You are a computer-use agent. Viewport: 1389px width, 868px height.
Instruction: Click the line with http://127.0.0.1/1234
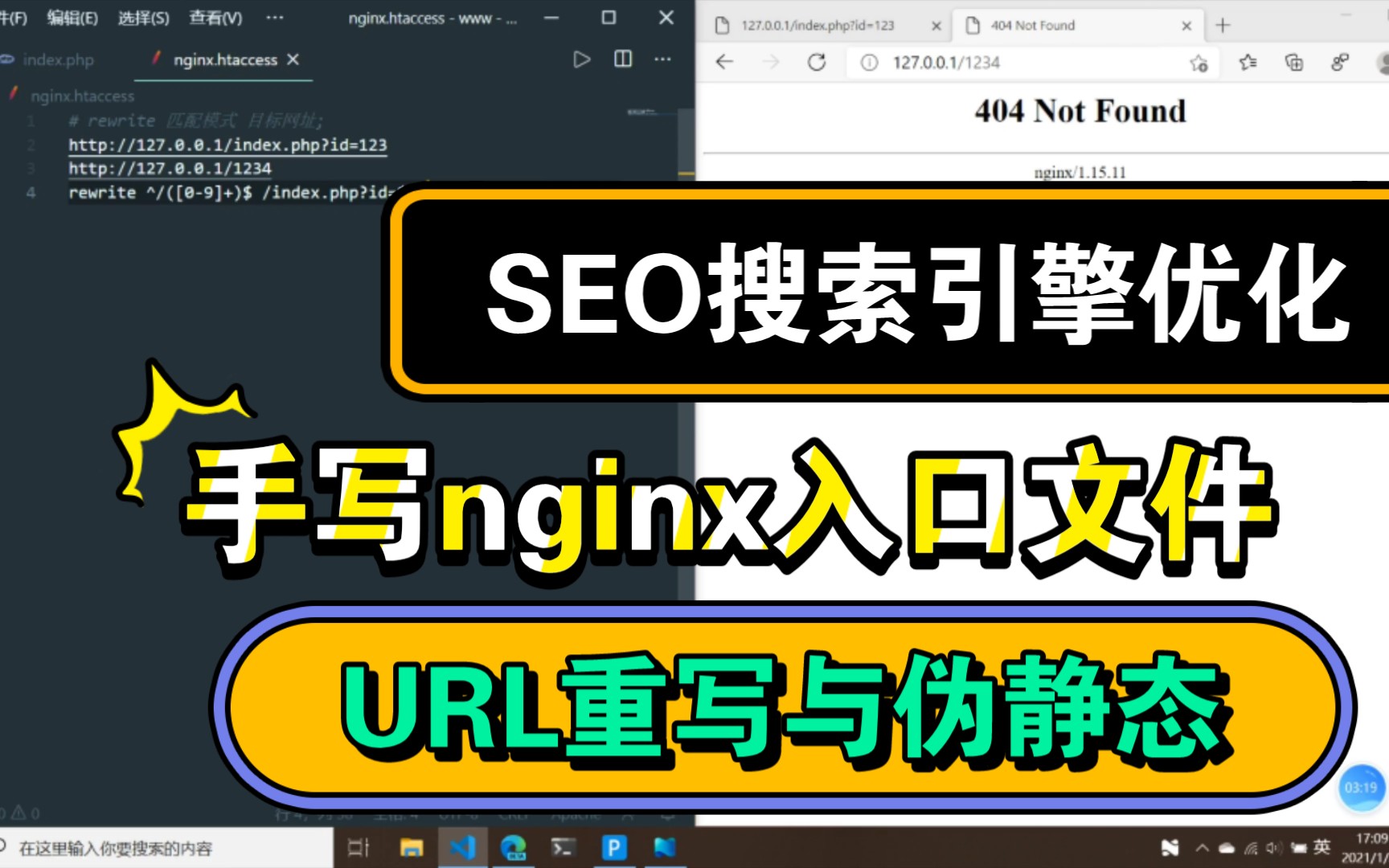click(x=170, y=168)
